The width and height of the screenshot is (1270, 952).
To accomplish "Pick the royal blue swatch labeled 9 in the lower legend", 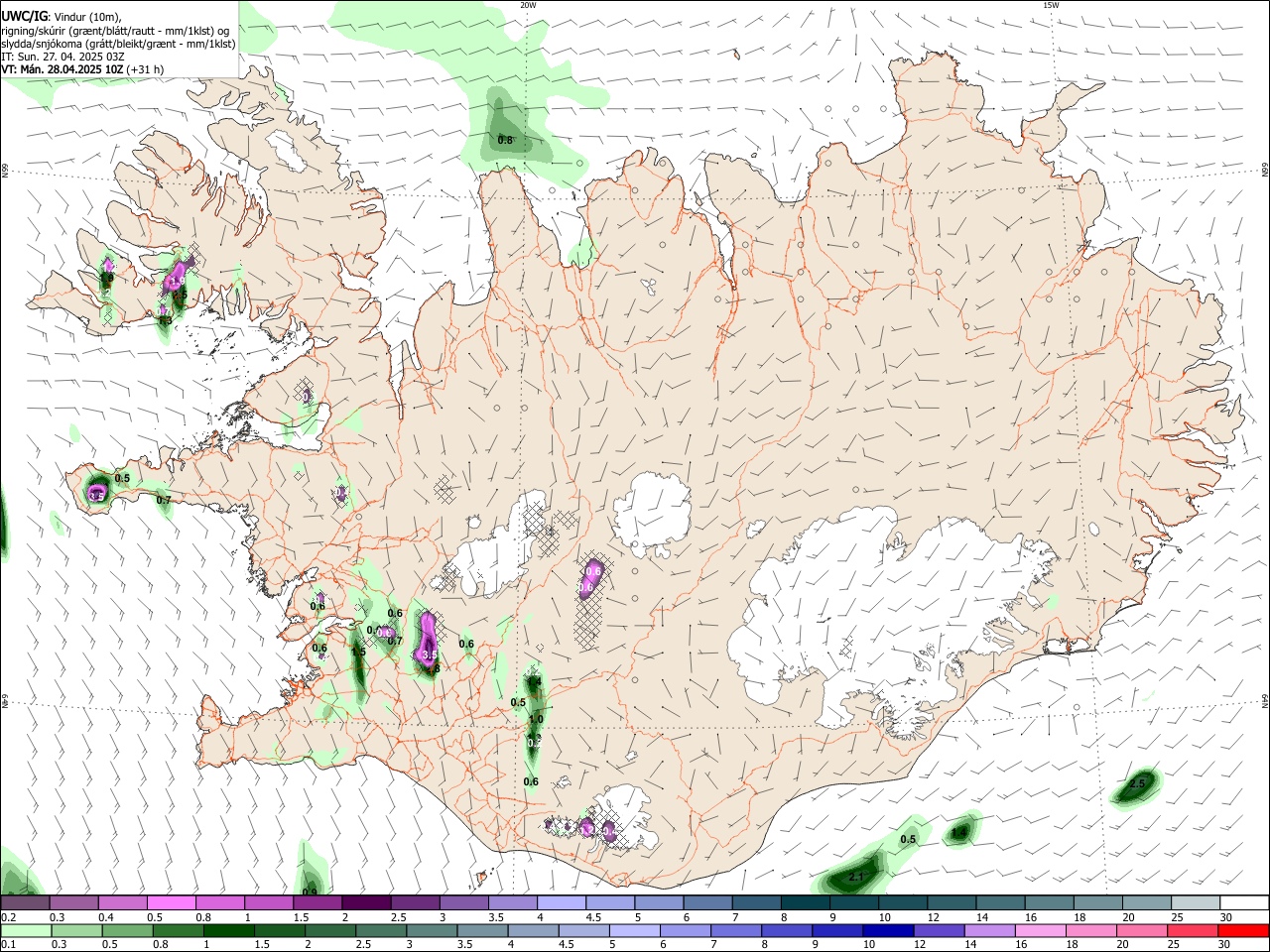I will tap(836, 930).
